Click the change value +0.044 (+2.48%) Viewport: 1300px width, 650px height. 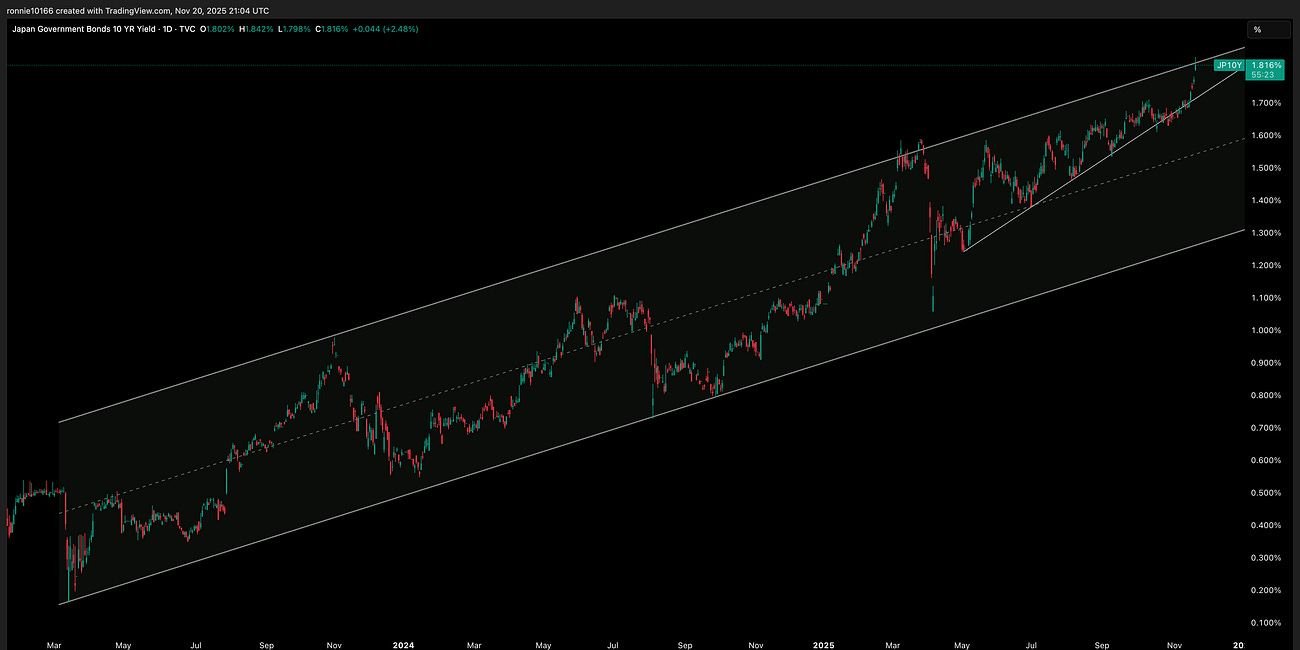click(385, 28)
